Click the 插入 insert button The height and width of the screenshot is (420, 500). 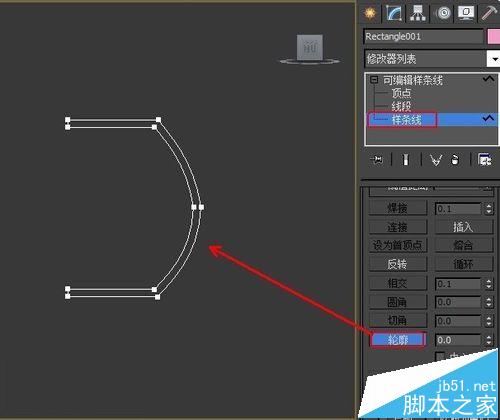464,227
